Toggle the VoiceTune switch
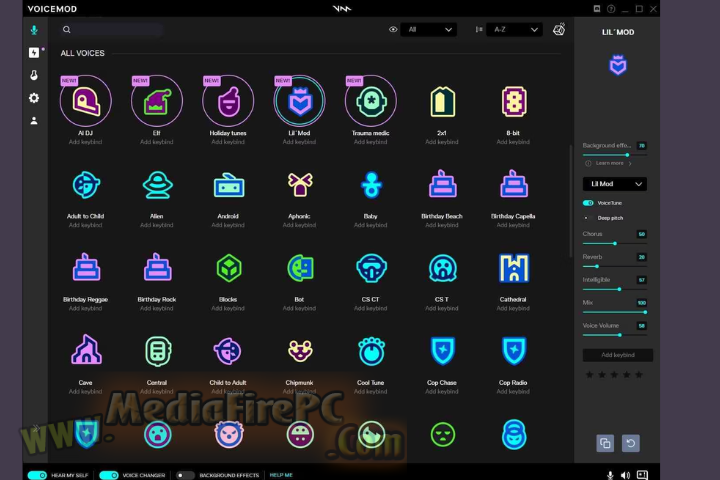Screen dimensions: 720x480 588,203
